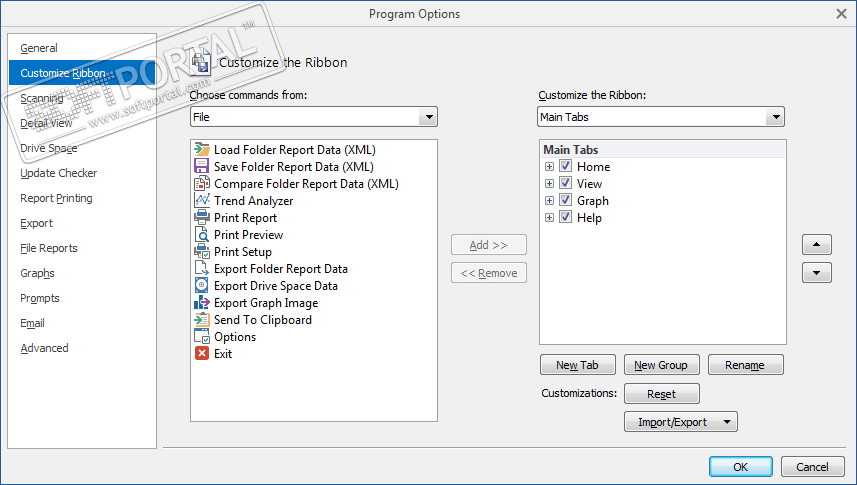Click the Export Graph Image icon
This screenshot has width=857, height=485.
point(202,303)
